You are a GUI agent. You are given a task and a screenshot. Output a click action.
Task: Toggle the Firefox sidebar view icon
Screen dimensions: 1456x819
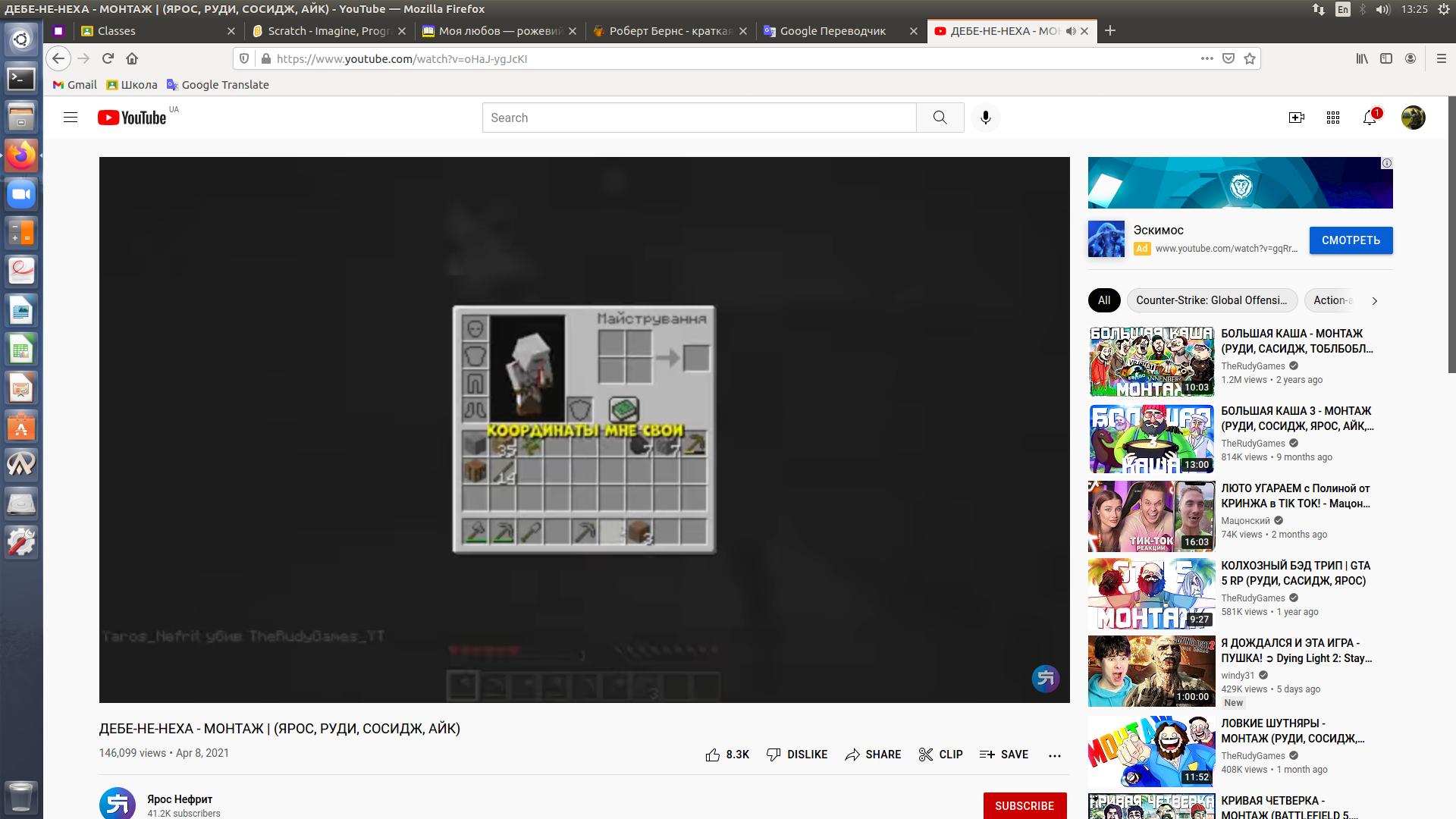click(x=1386, y=58)
